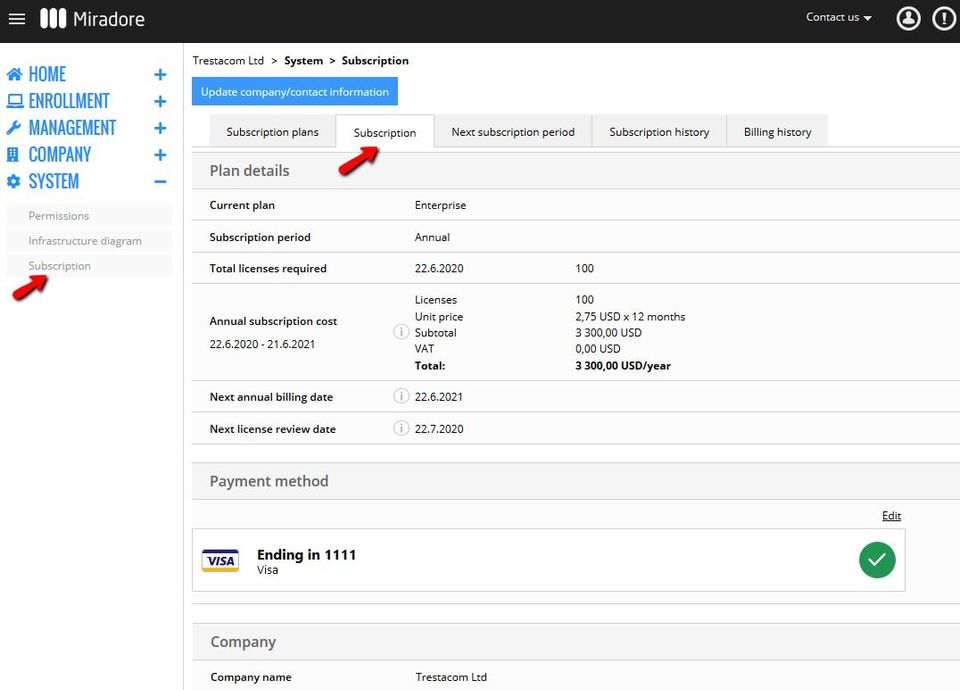Viewport: 960px width, 690px height.
Task: Collapse the SYSTEM menu section
Action: click(x=160, y=182)
